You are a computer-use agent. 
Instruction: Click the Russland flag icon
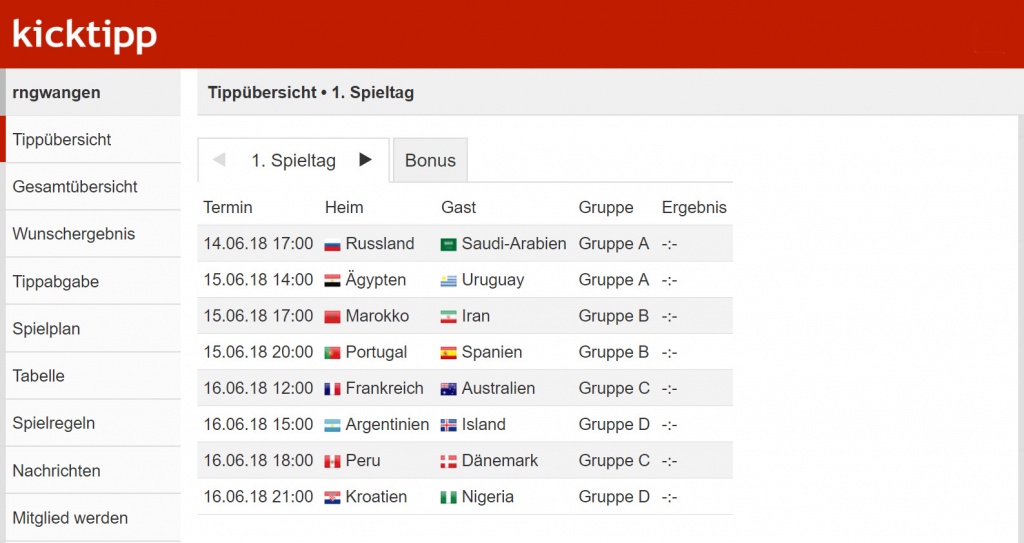332,245
